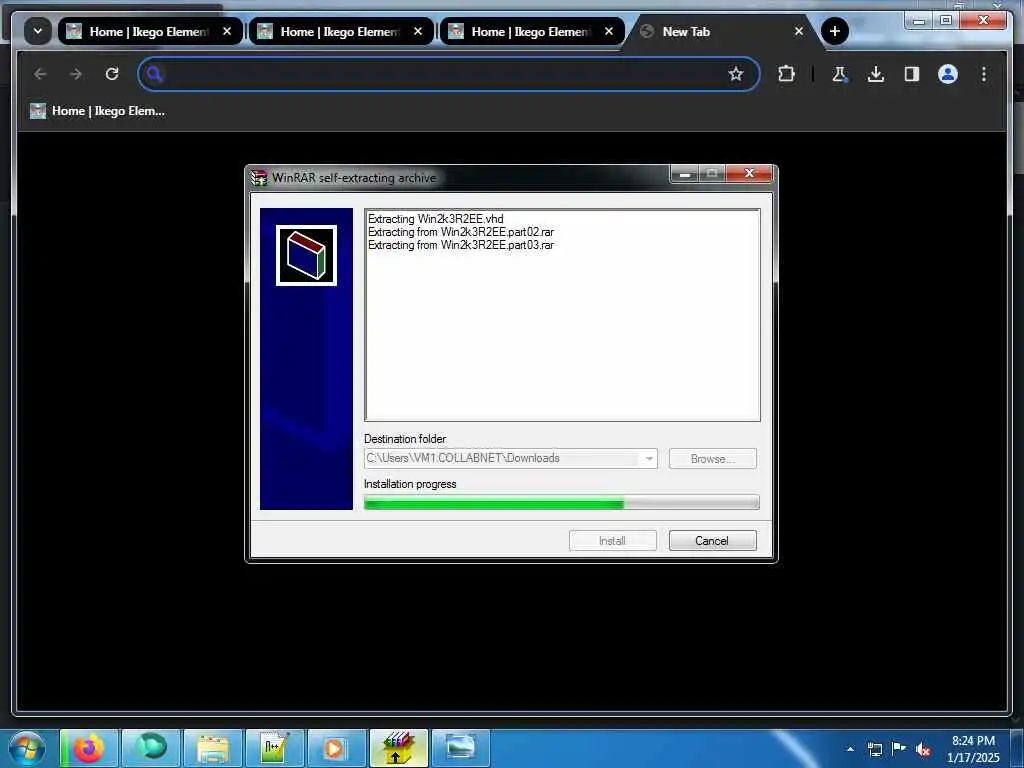
Task: Open the network tray icon
Action: click(874, 749)
